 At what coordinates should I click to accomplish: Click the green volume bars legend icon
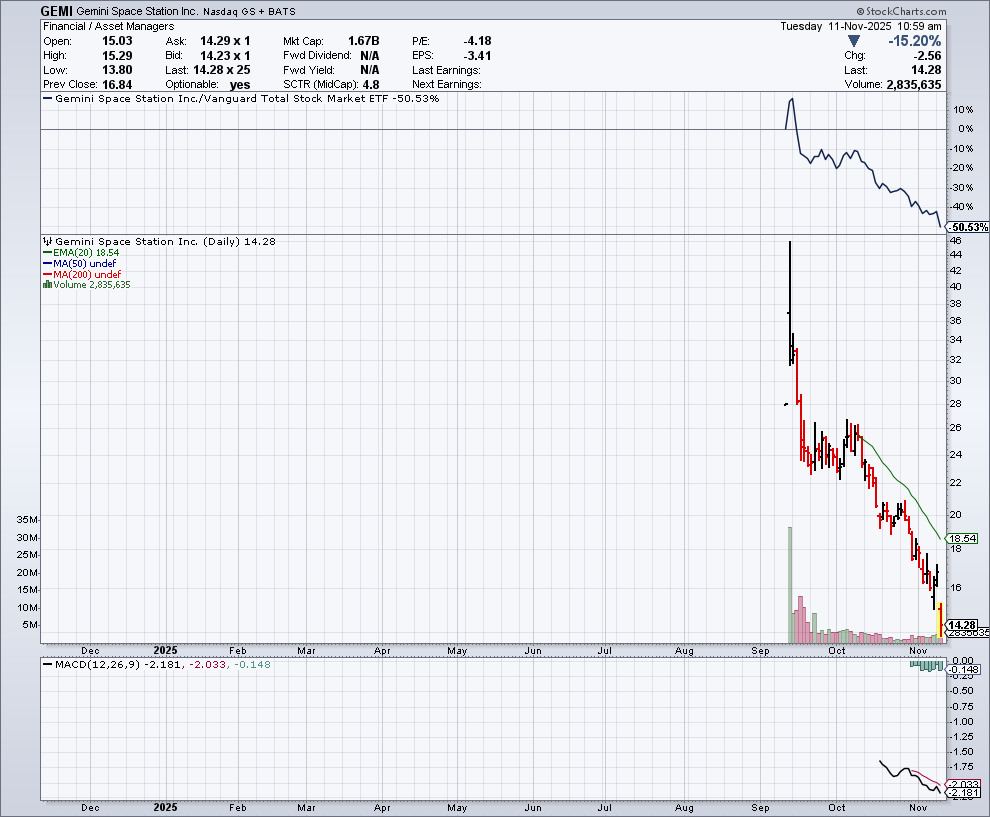tap(46, 285)
